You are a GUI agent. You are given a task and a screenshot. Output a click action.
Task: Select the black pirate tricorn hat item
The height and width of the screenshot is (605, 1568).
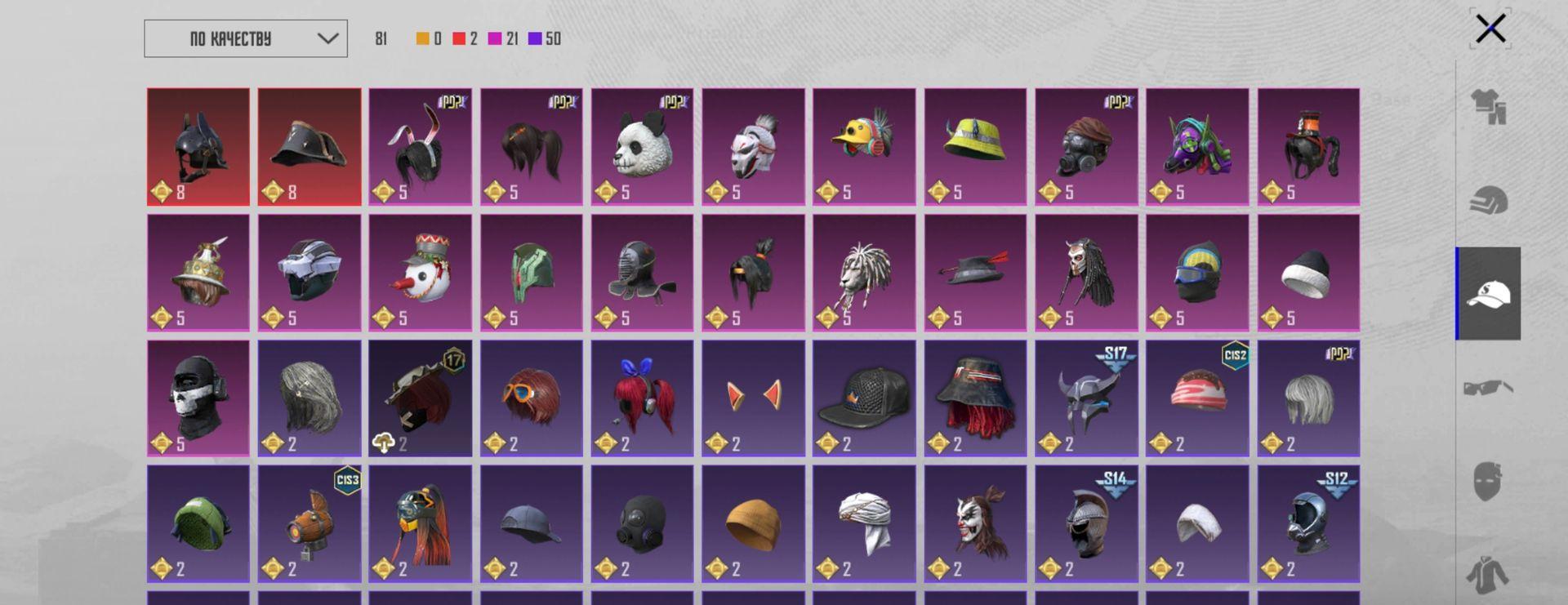point(309,146)
